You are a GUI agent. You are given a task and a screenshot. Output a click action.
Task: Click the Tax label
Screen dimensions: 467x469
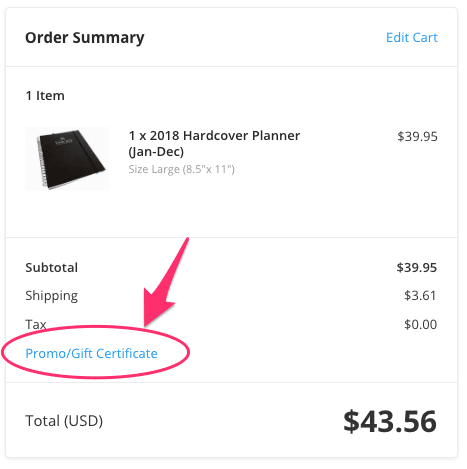click(x=36, y=324)
